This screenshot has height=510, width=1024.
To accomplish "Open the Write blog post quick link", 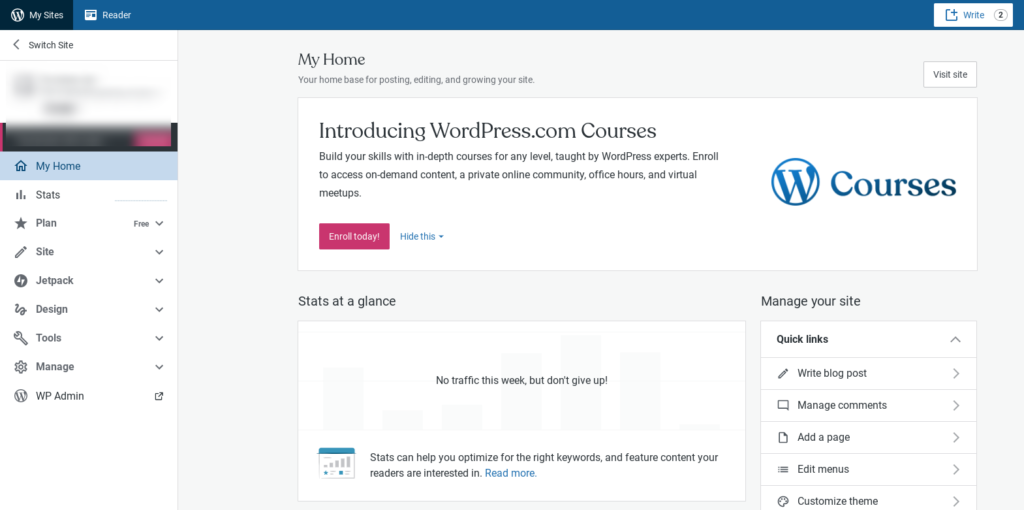I will 869,374.
